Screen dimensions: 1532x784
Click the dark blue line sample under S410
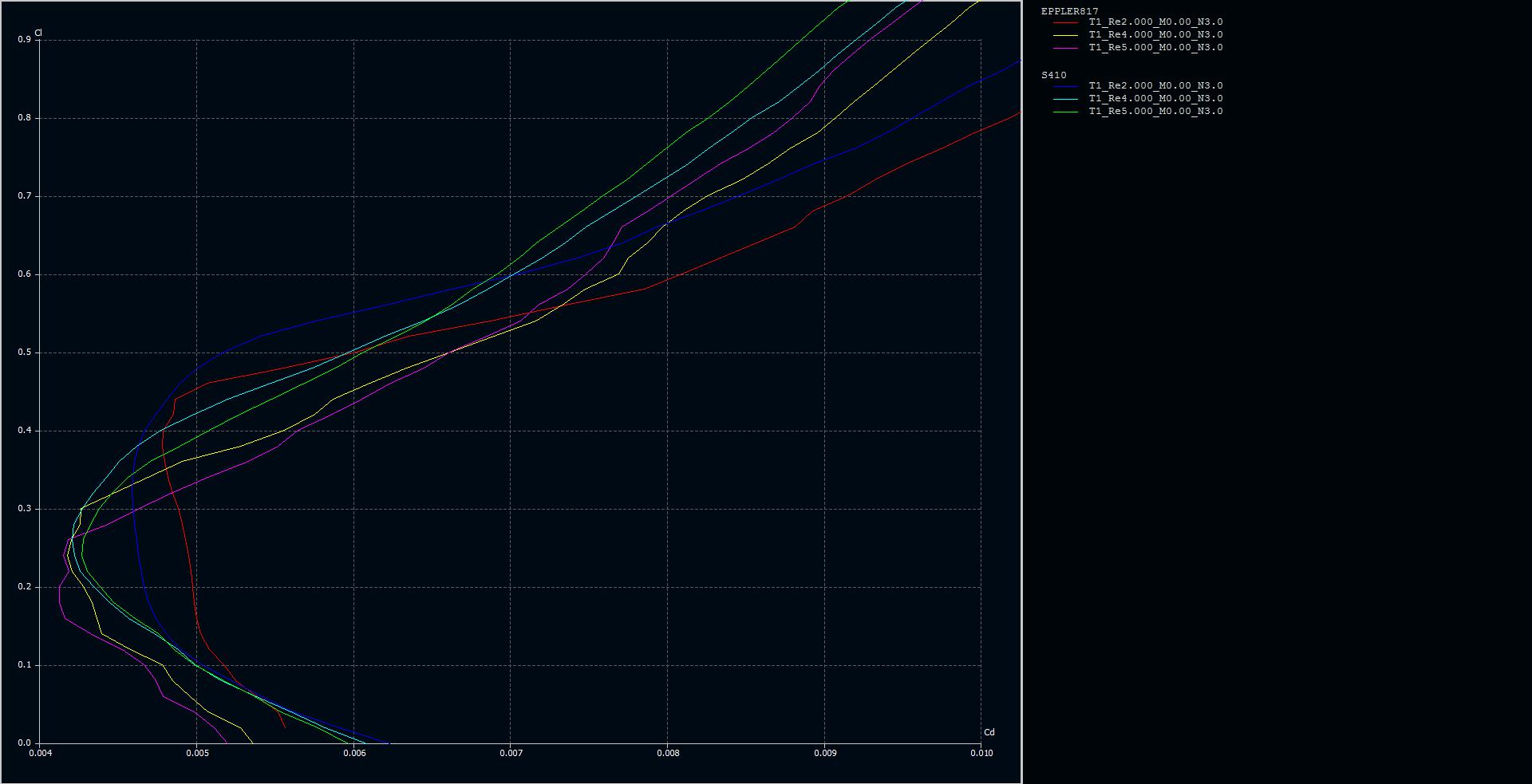click(x=1066, y=86)
